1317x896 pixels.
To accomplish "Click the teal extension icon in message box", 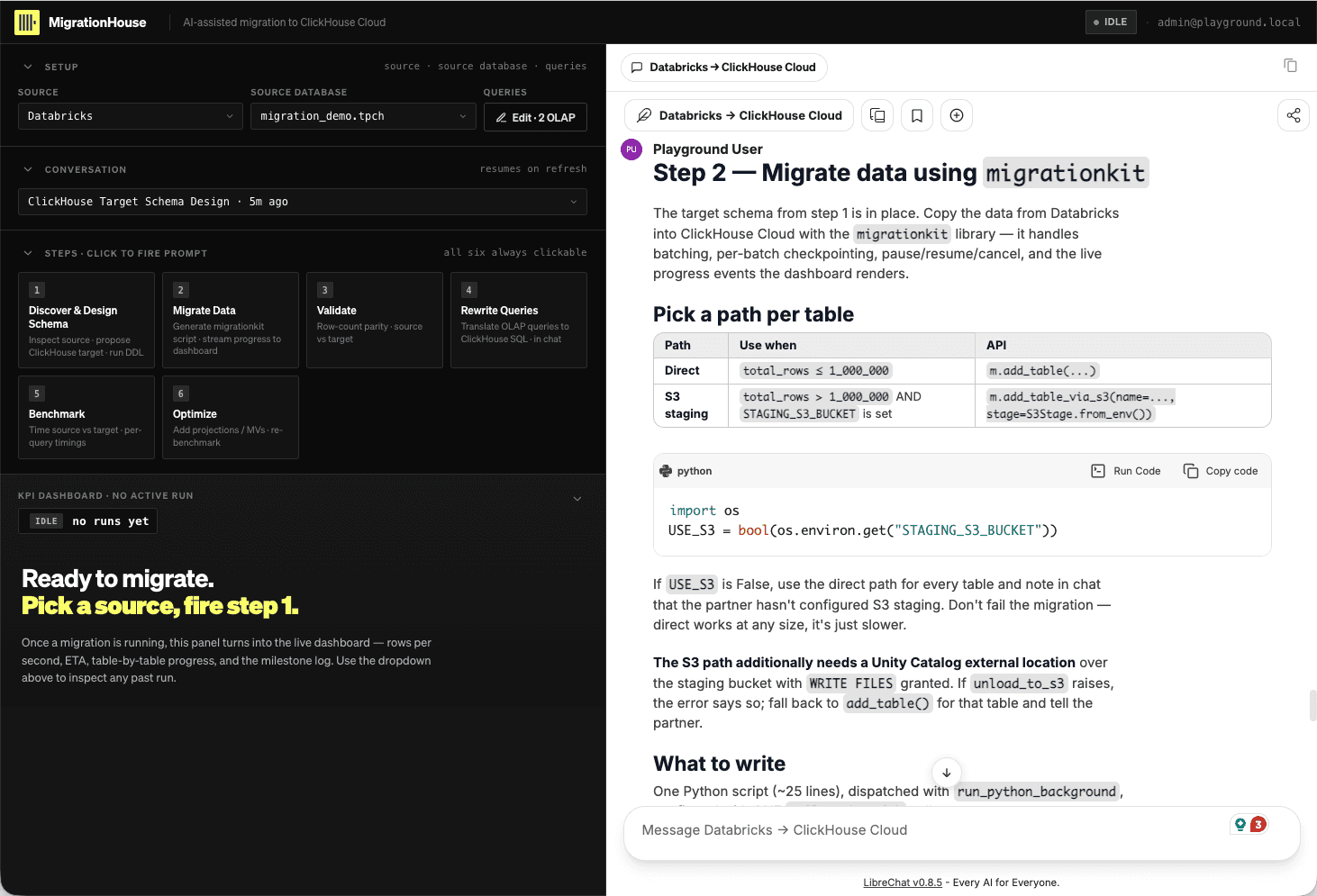I will (x=1240, y=824).
